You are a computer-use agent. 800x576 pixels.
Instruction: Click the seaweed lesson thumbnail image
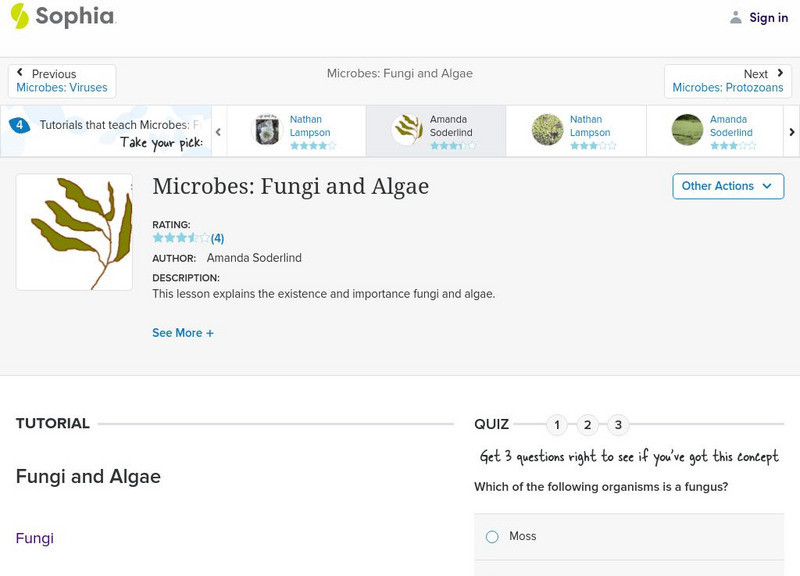coord(74,231)
